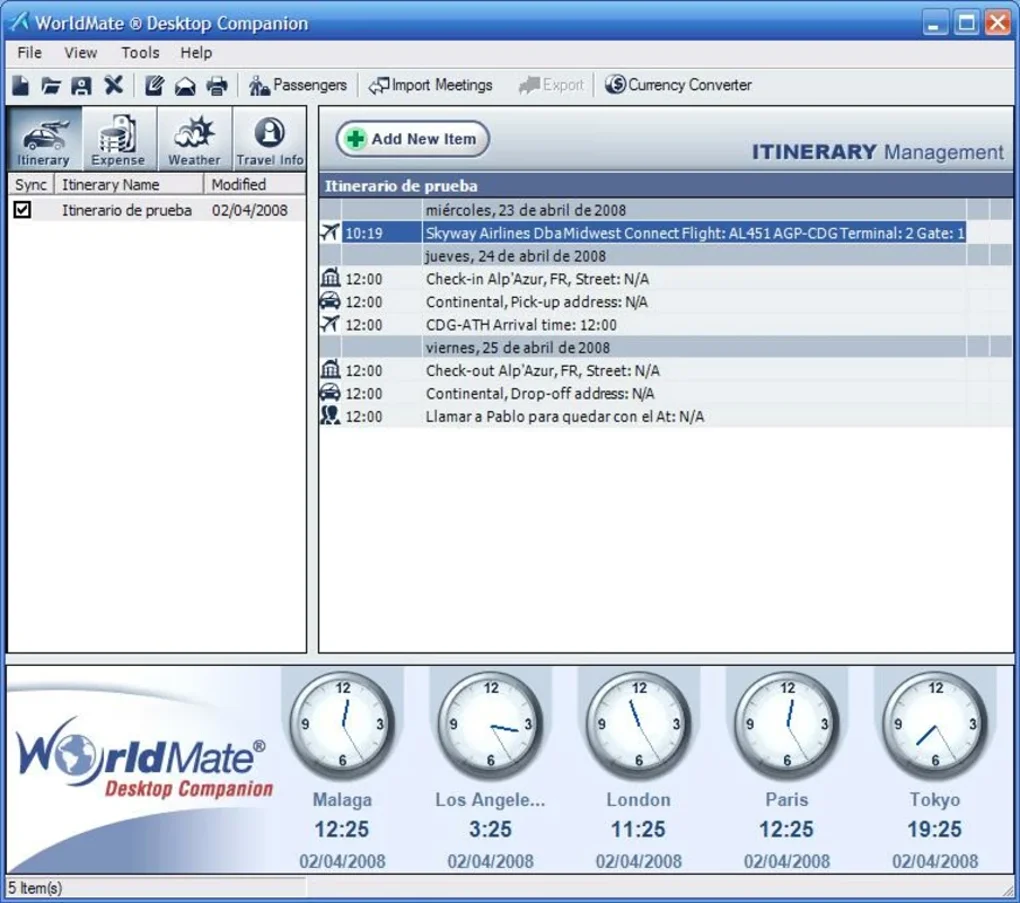Open Passengers from the toolbar
Screen dimensions: 1020x903
[x=298, y=85]
